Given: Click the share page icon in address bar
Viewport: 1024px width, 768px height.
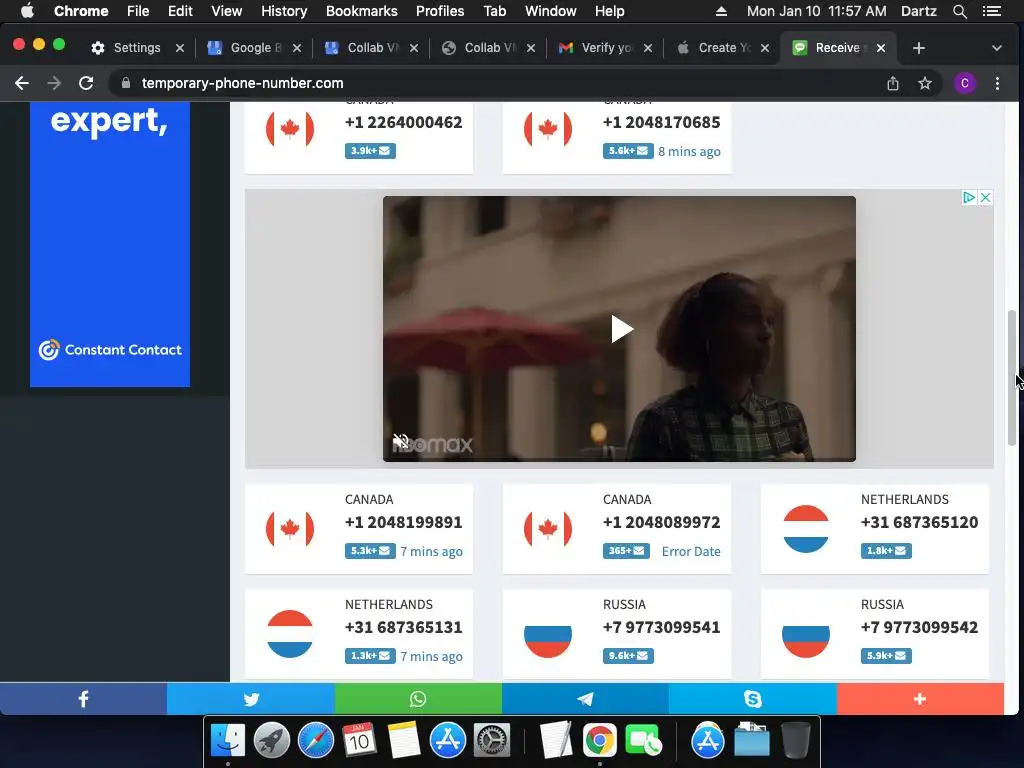Looking at the screenshot, I should [x=893, y=83].
